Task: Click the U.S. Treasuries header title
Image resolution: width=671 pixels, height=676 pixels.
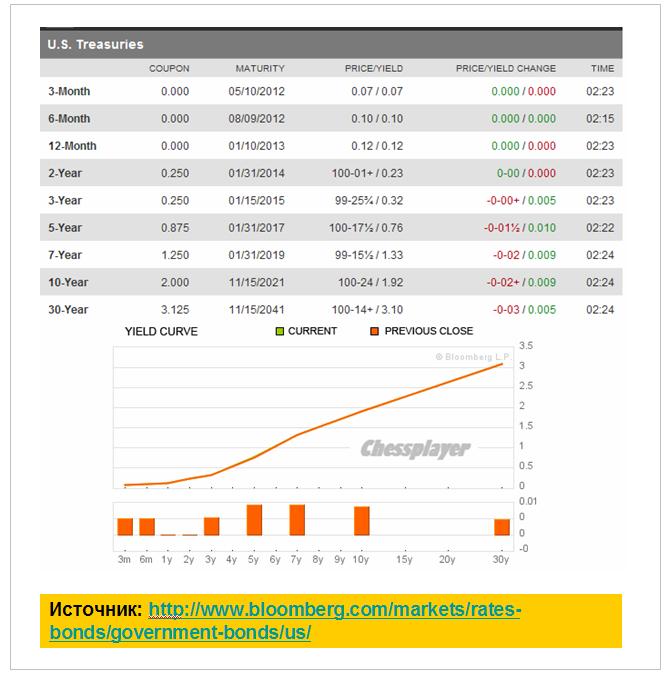Action: point(95,44)
